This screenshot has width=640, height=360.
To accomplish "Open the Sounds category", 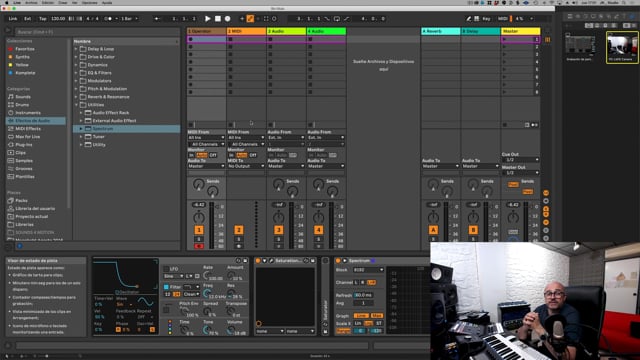I will tap(23, 97).
